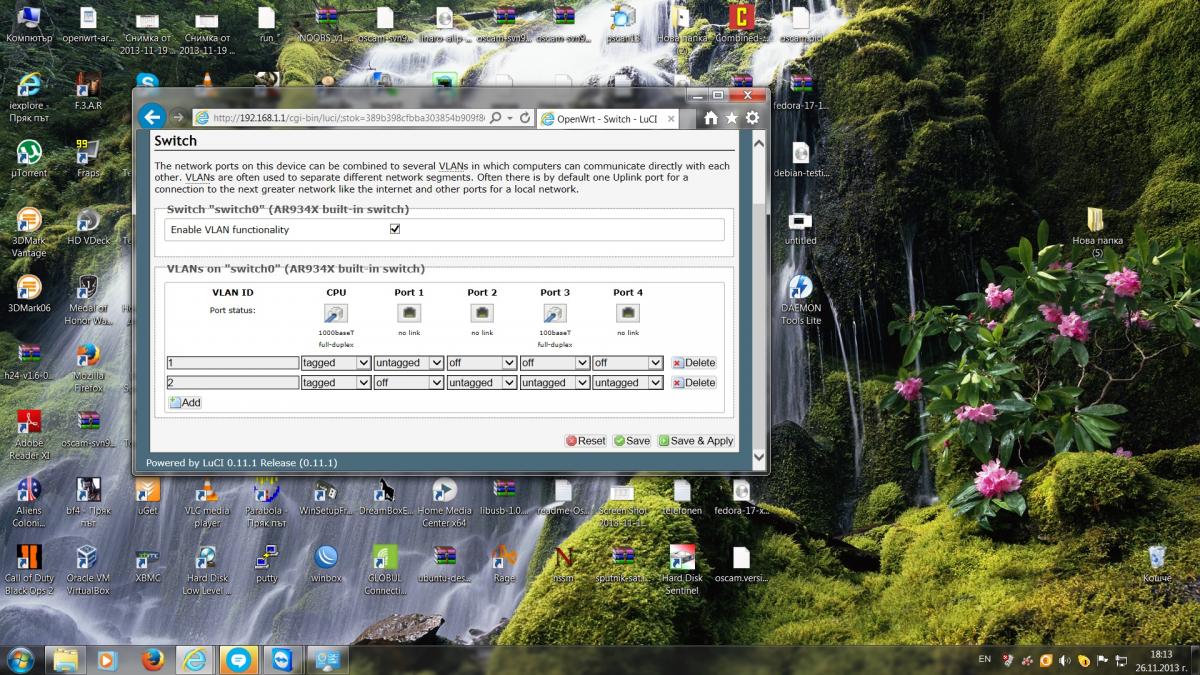Open the Recycle Bin on the desktop
Image resolution: width=1200 pixels, height=675 pixels.
1157,559
